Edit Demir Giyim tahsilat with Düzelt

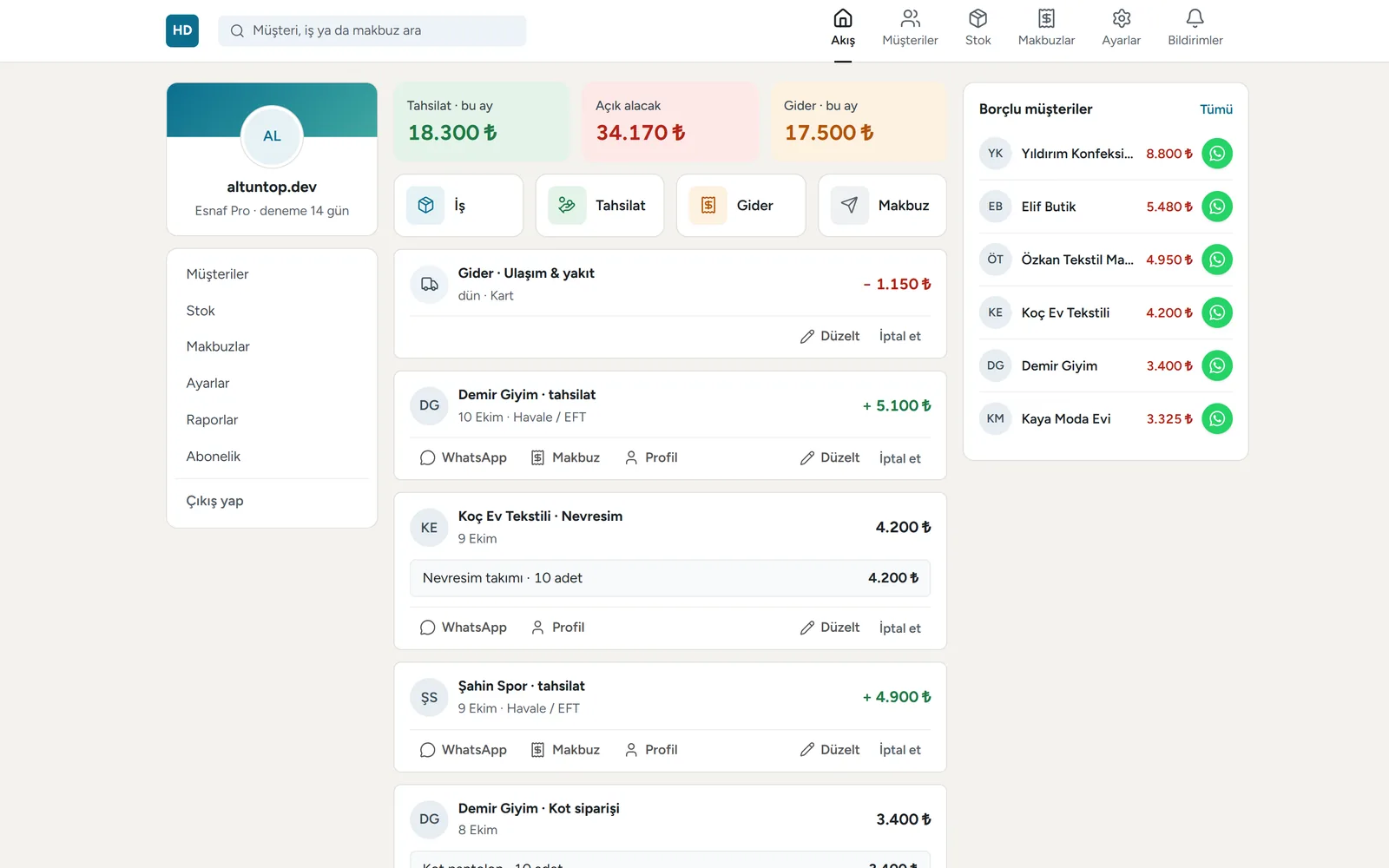coord(830,457)
